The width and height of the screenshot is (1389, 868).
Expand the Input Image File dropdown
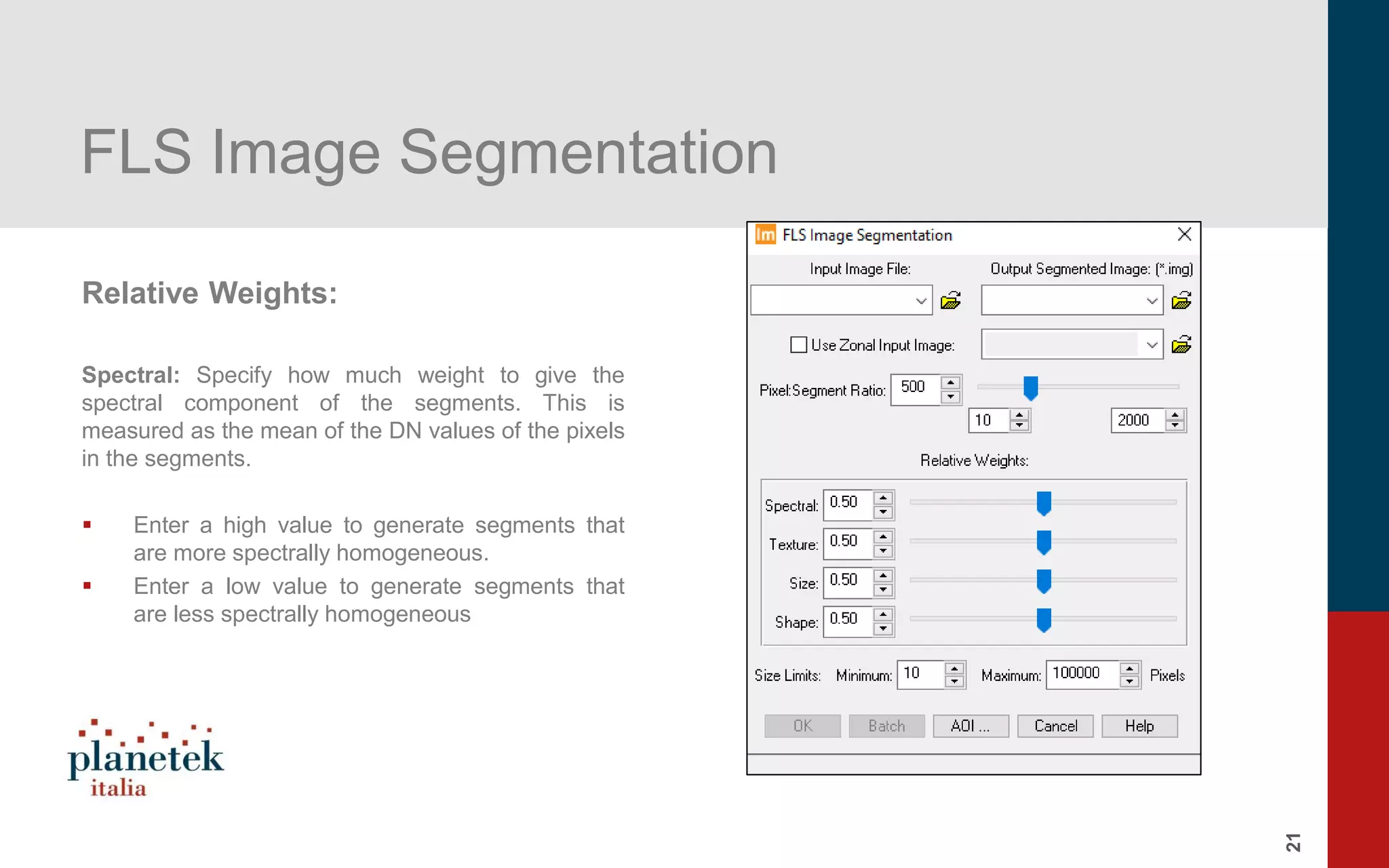pos(920,301)
